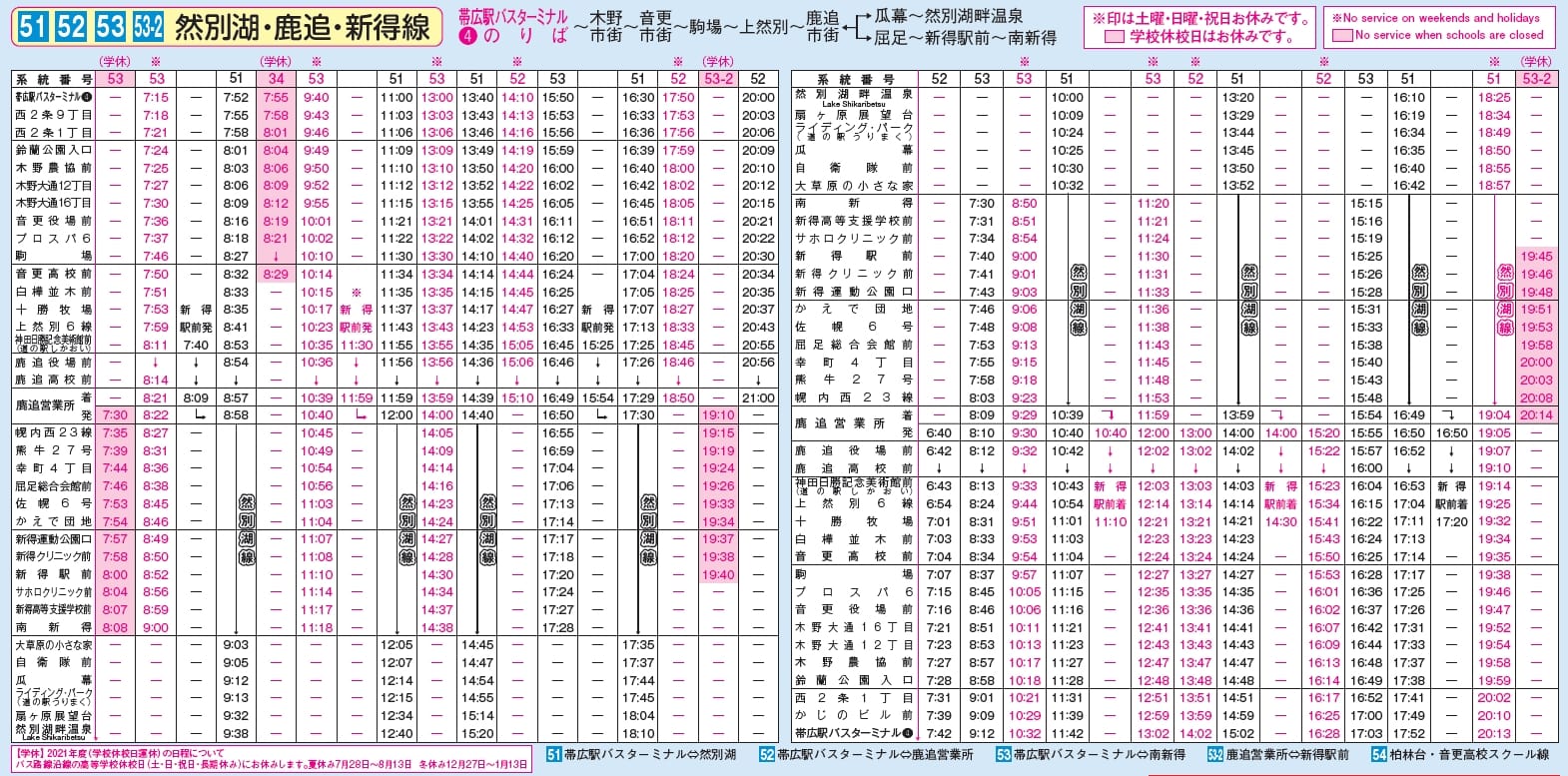
Task: Click the time 6:42 at 鹿追役場前
Action: pyautogui.click(x=939, y=450)
